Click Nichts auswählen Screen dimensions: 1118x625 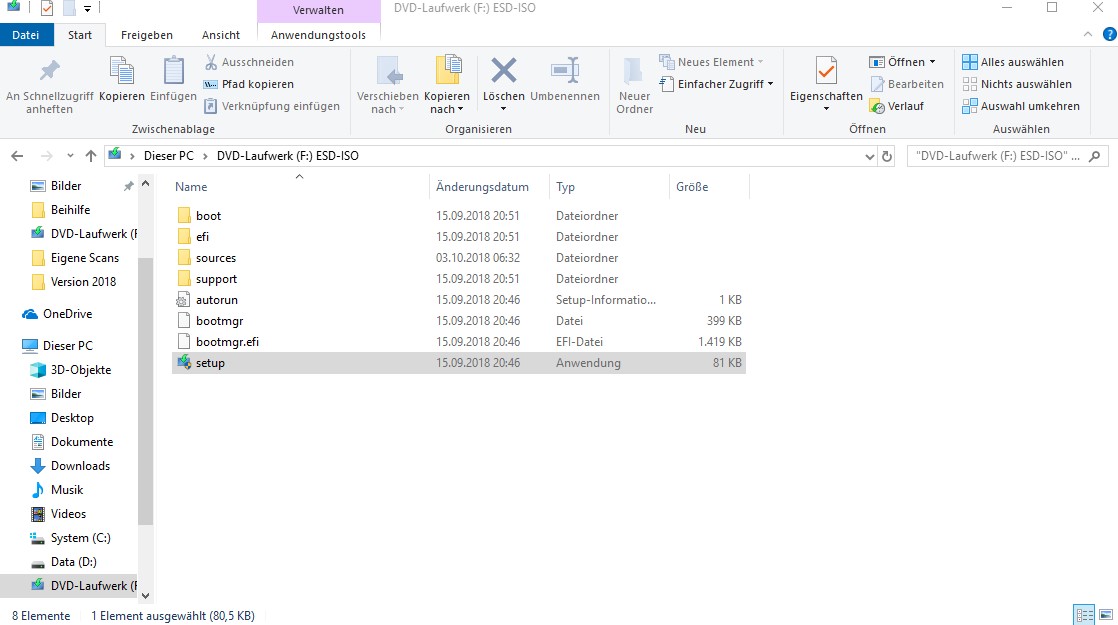coord(1017,84)
